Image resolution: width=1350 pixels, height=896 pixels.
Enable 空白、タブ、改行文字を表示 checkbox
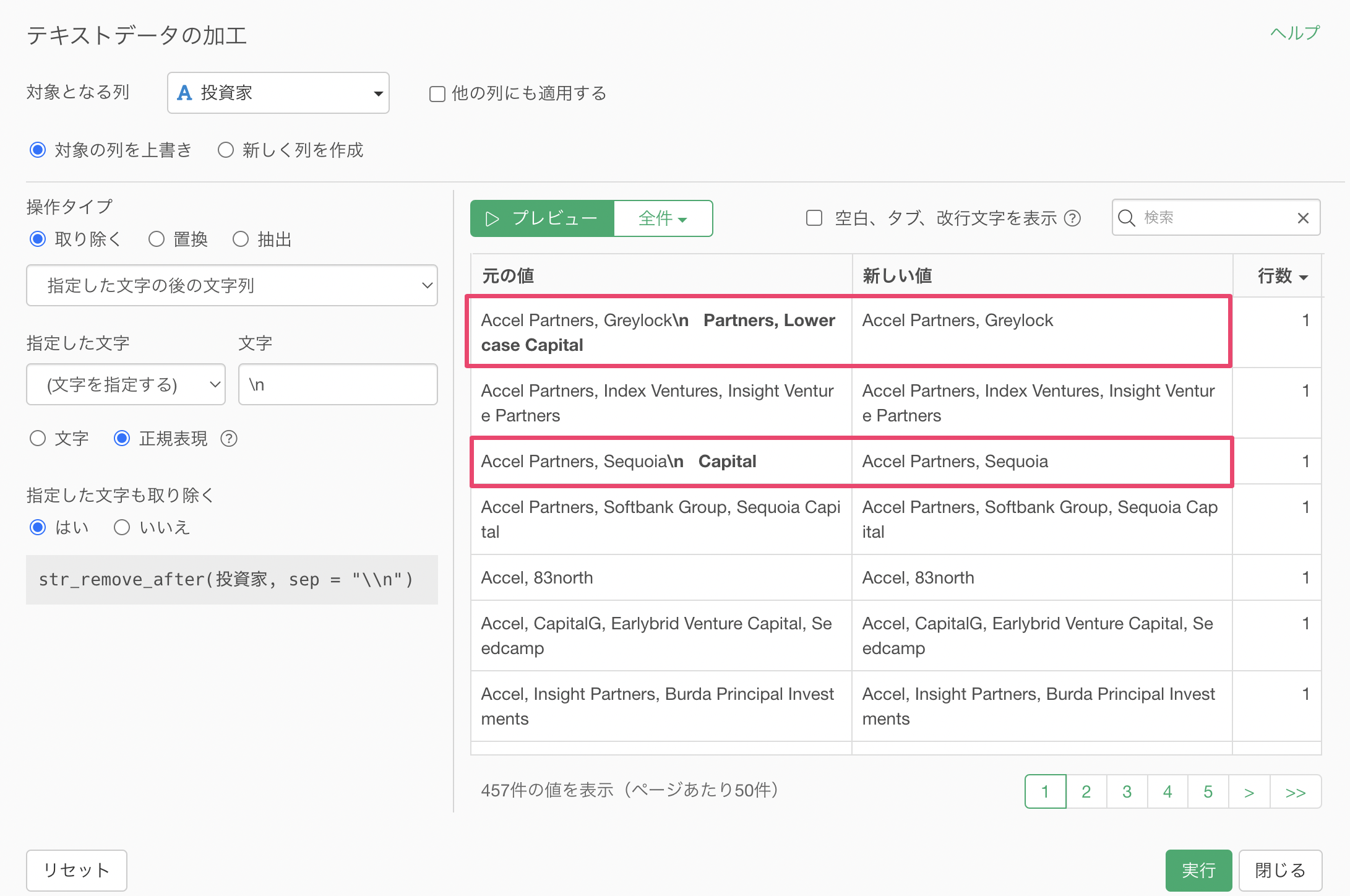(x=814, y=218)
